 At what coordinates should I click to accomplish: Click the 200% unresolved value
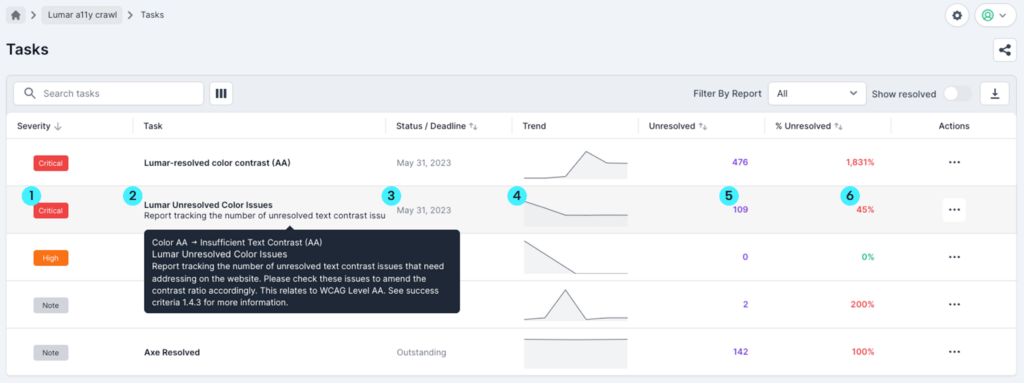tap(863, 305)
